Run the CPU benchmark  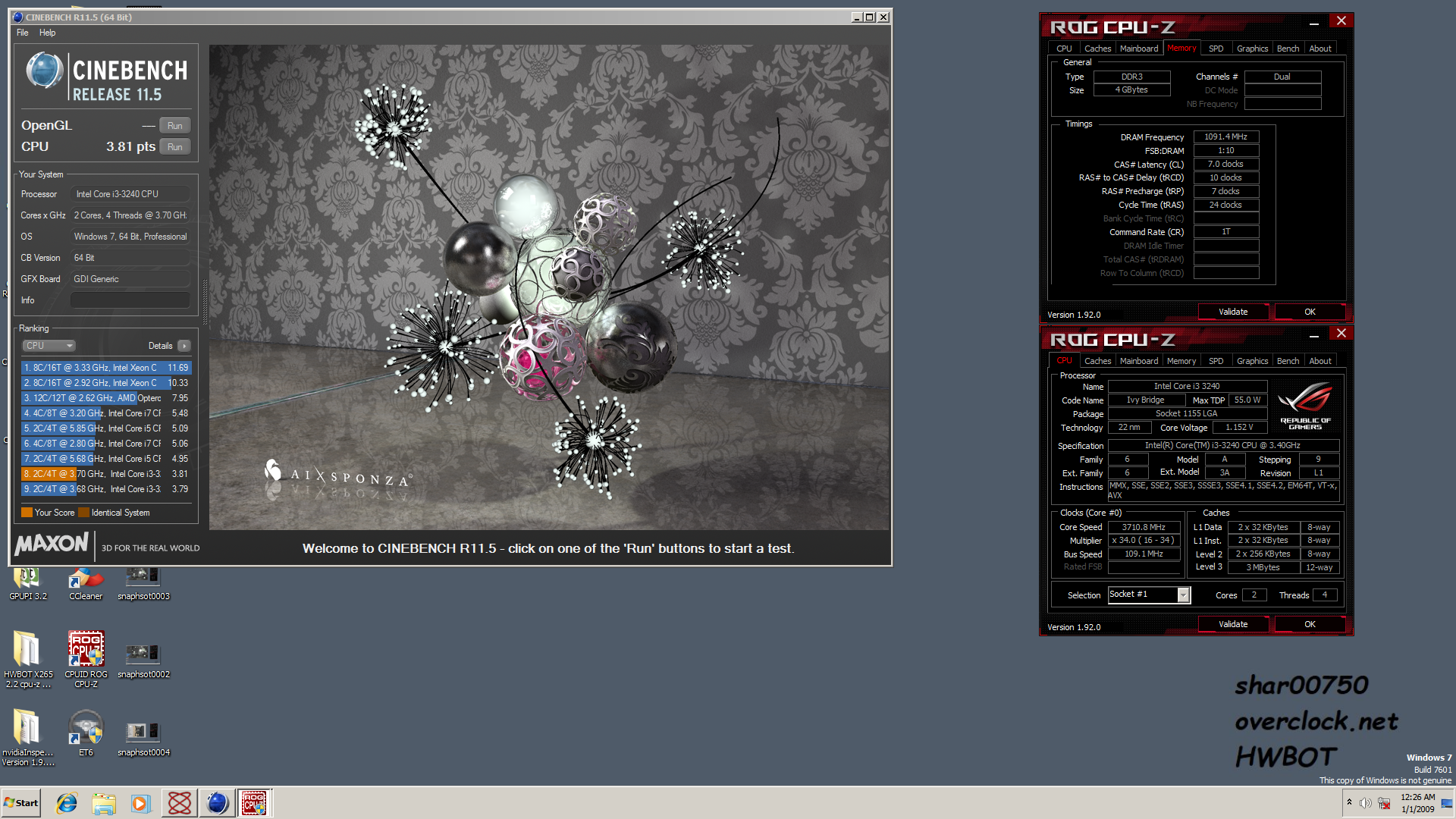click(175, 147)
